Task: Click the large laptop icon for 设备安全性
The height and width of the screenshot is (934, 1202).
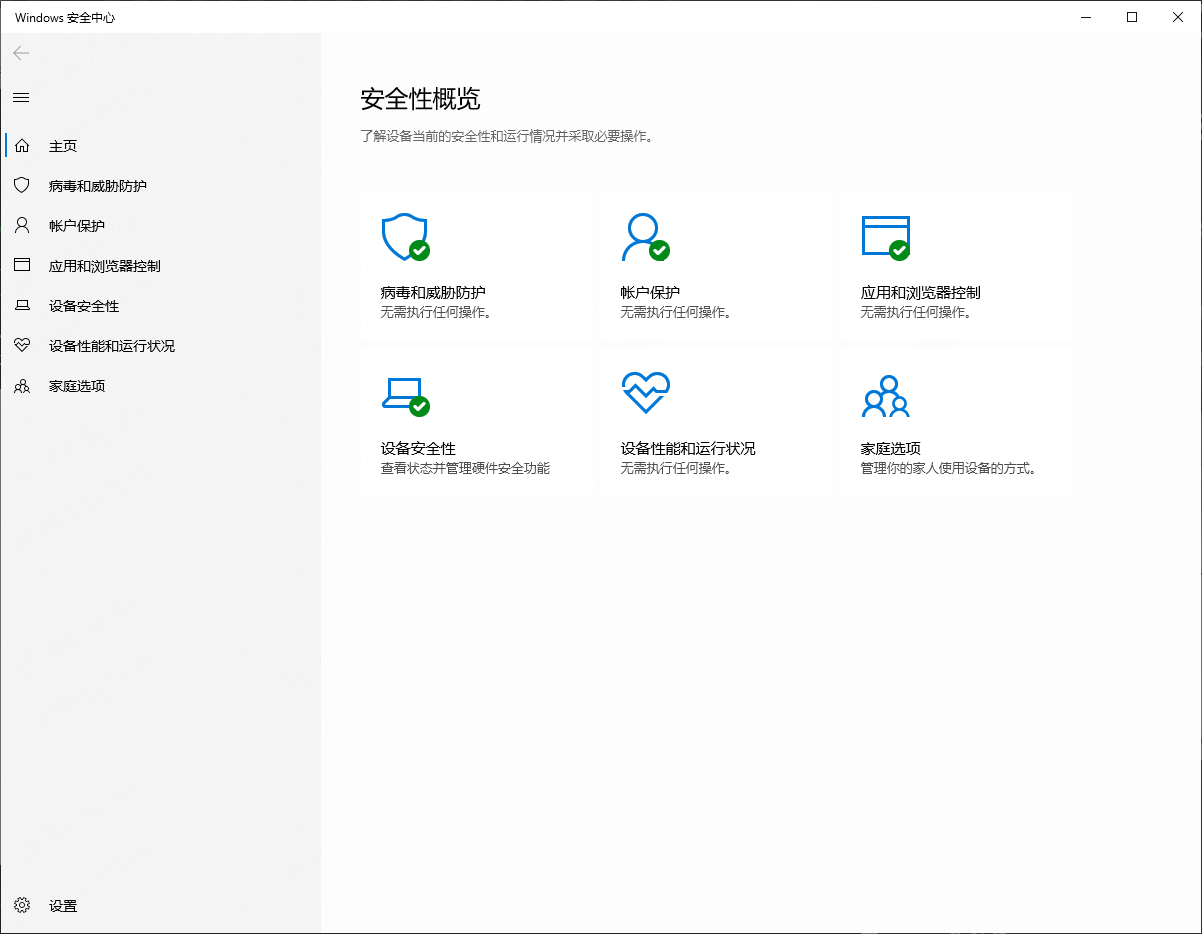Action: coord(404,394)
